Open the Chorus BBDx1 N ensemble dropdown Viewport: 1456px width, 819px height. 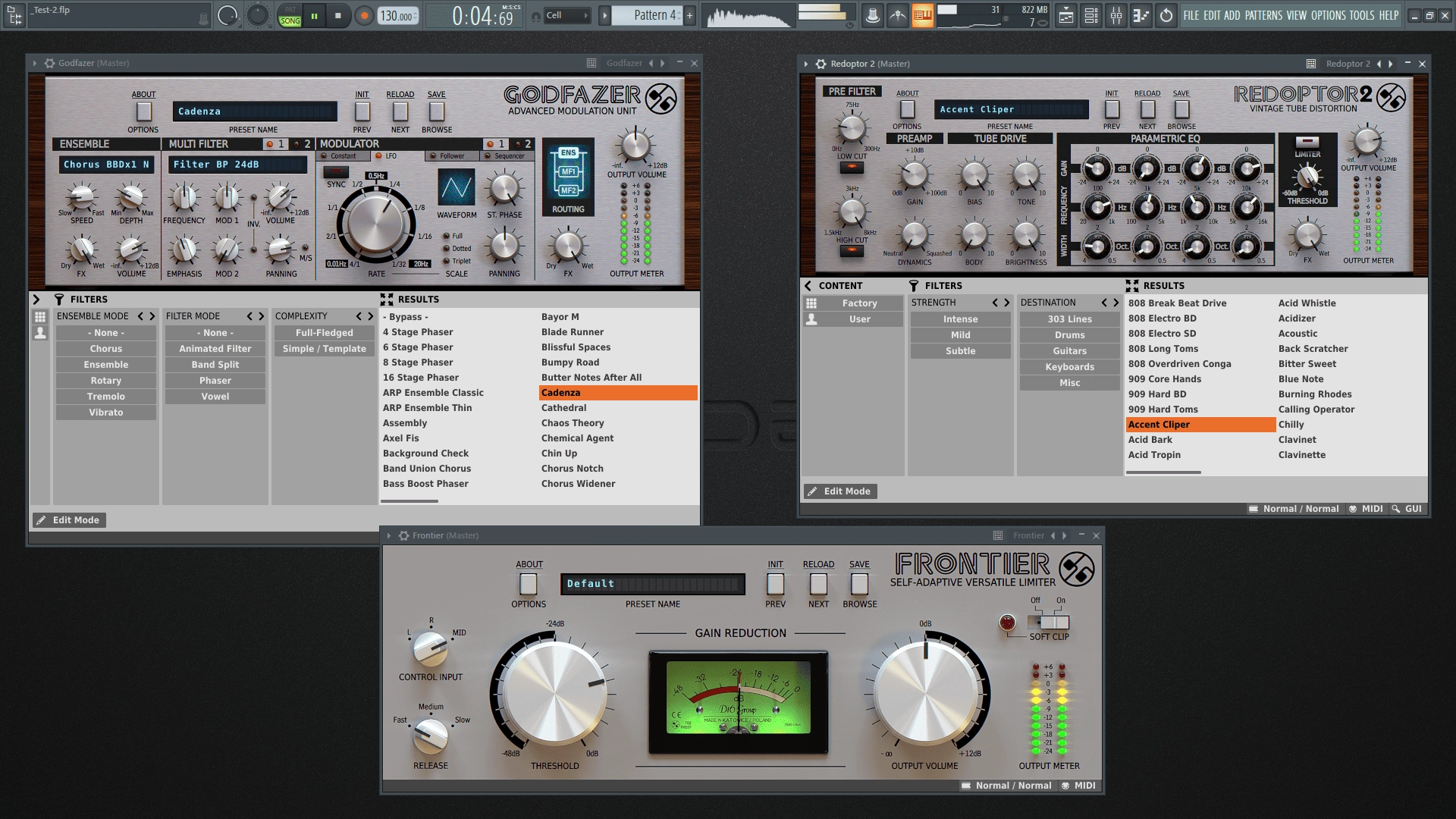click(106, 165)
